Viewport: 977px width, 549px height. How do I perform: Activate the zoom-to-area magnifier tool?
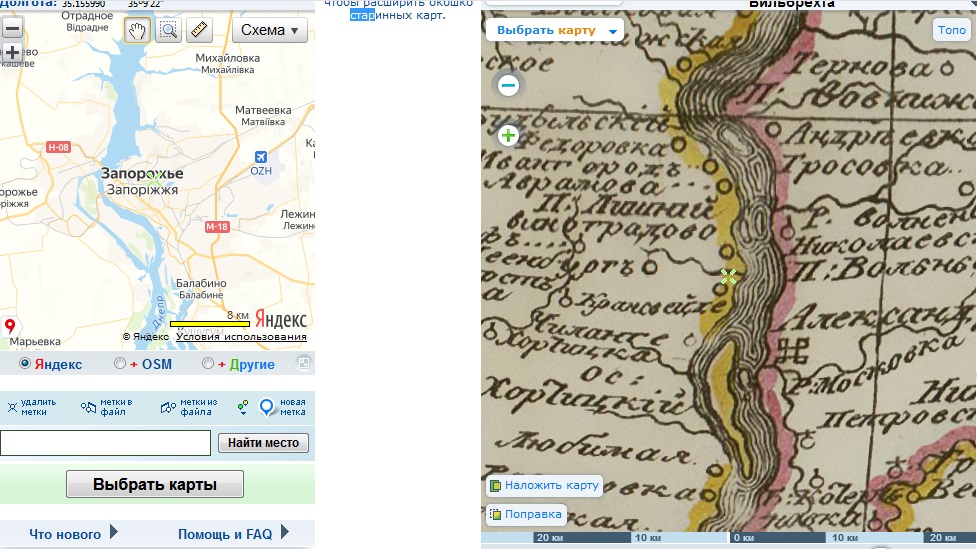click(168, 30)
